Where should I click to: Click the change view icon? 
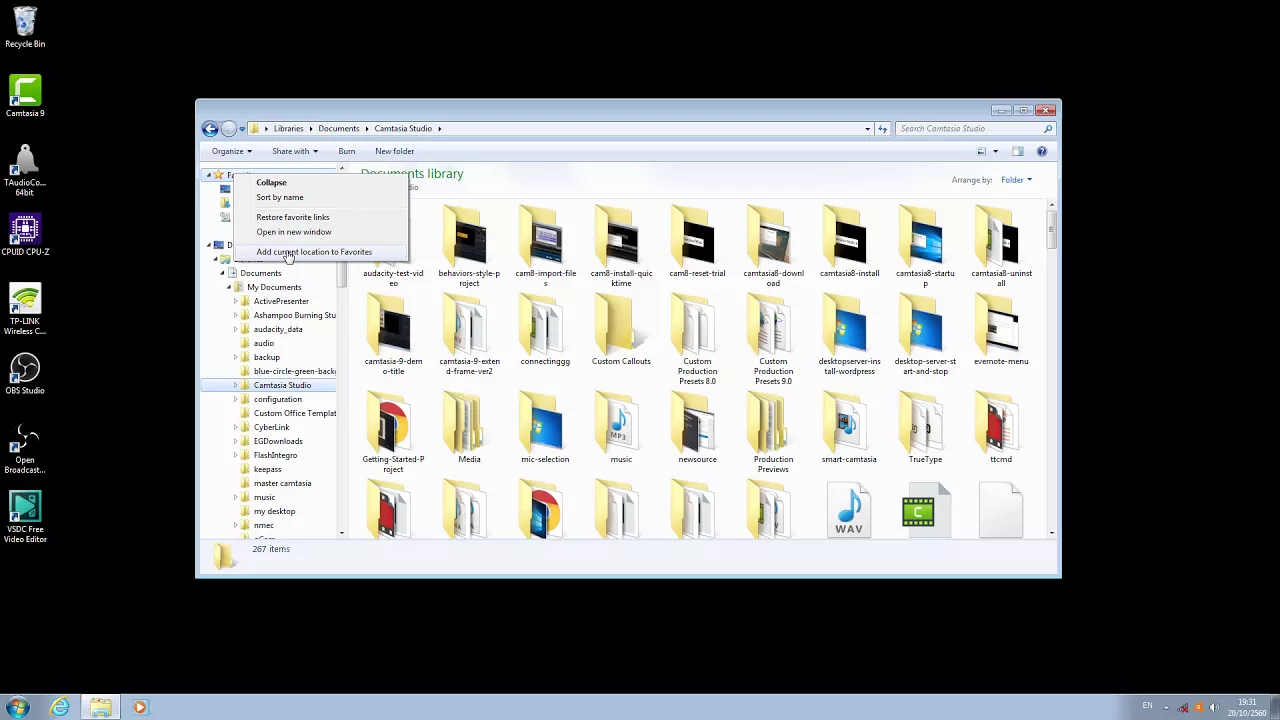(x=981, y=151)
